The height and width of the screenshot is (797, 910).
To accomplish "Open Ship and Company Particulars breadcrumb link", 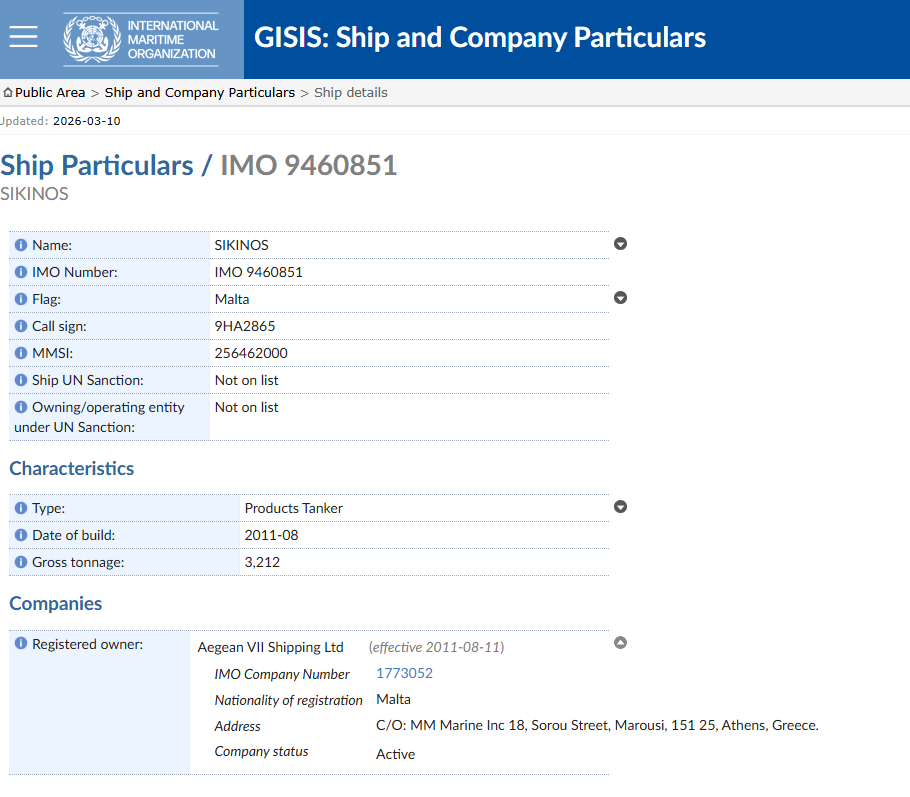I will tap(200, 93).
